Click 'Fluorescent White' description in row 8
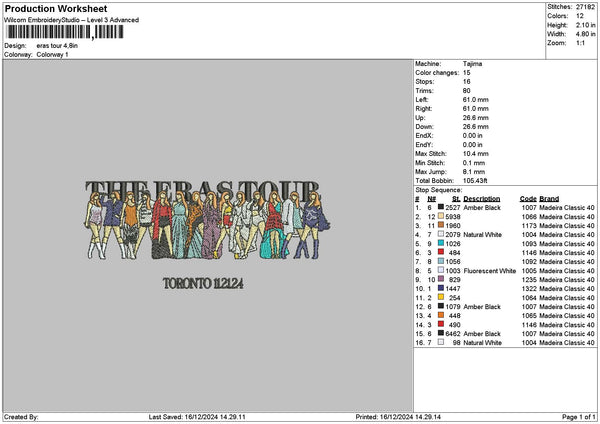This screenshot has height=424, width=600. [489, 271]
